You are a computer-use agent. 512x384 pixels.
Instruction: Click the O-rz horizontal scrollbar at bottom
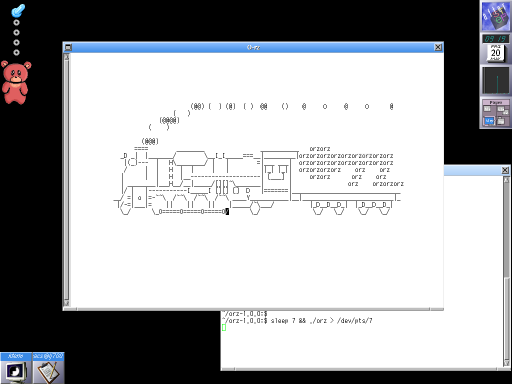[253, 309]
